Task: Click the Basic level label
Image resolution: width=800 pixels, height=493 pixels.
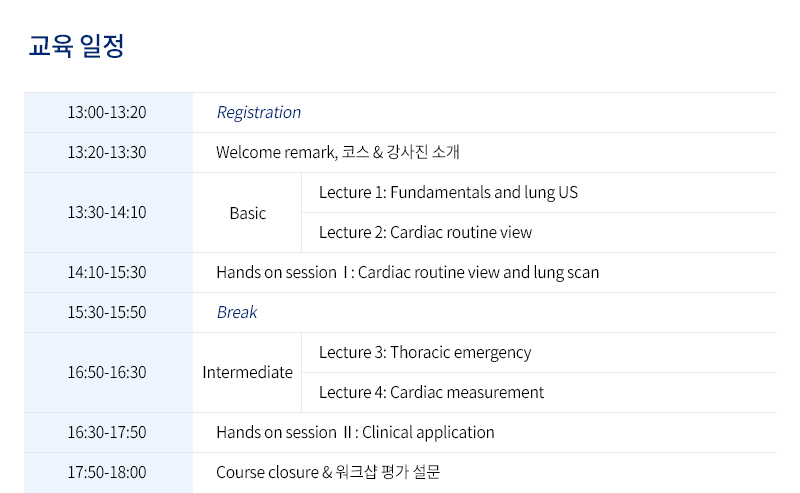Action: (x=247, y=213)
